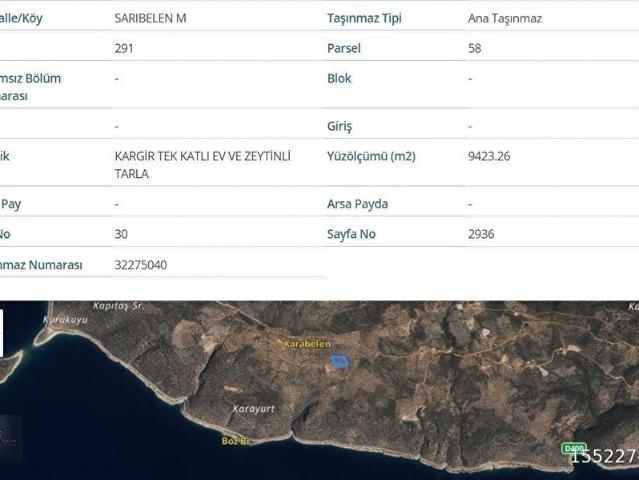Click the Giriş label
This screenshot has width=639, height=480.
point(339,126)
